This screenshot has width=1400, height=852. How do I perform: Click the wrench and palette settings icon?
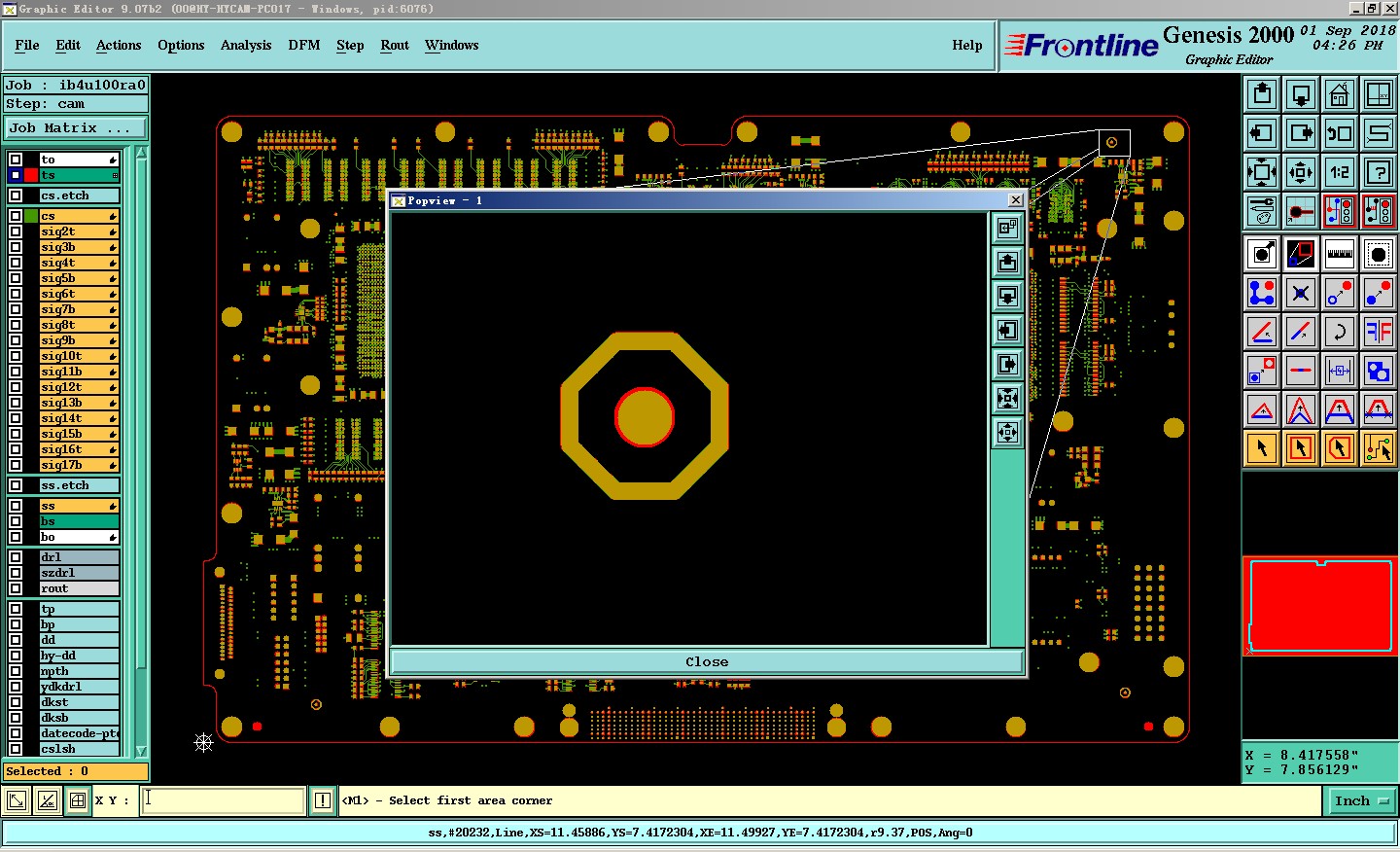coord(1262,211)
